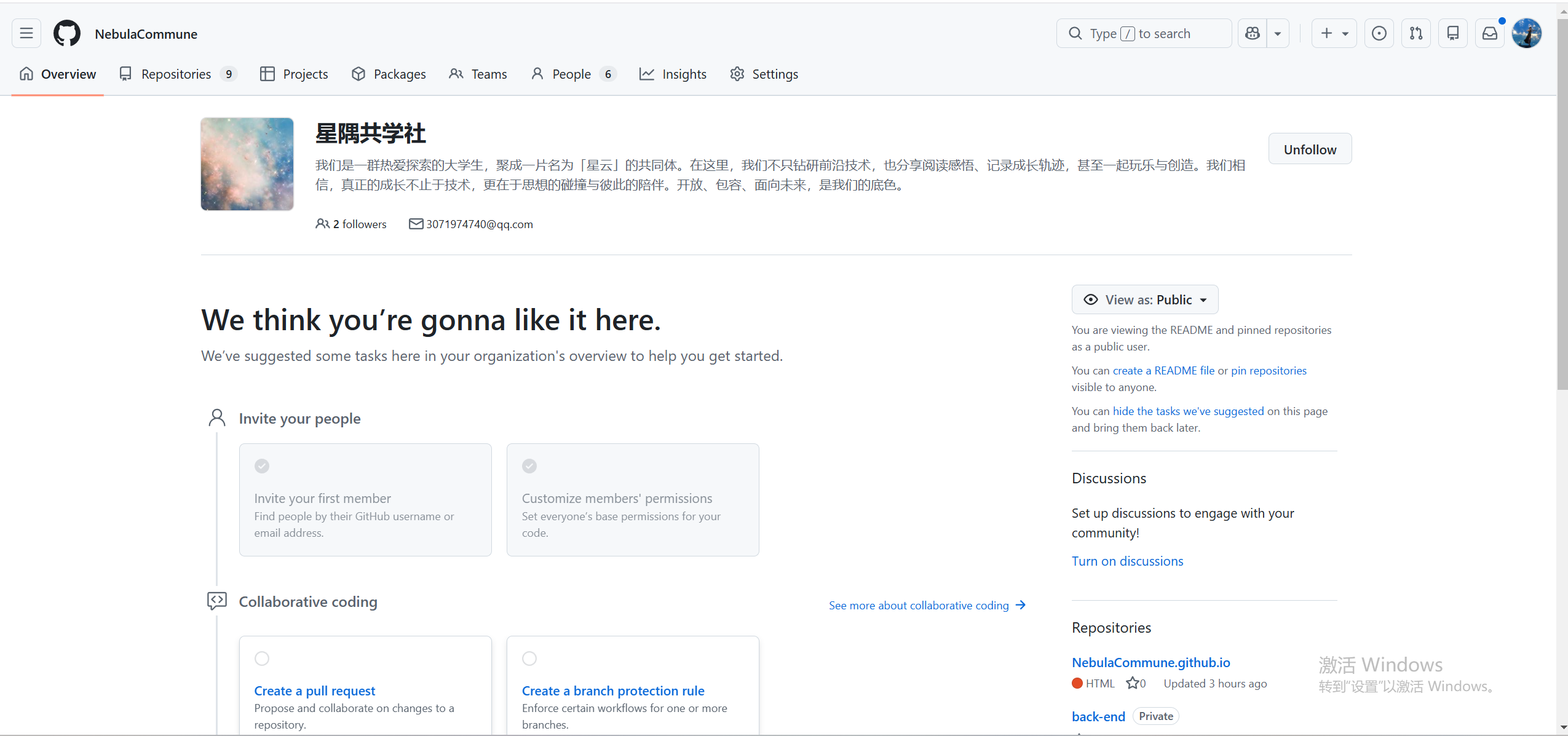Click the GitHub Octocat logo

(66, 33)
